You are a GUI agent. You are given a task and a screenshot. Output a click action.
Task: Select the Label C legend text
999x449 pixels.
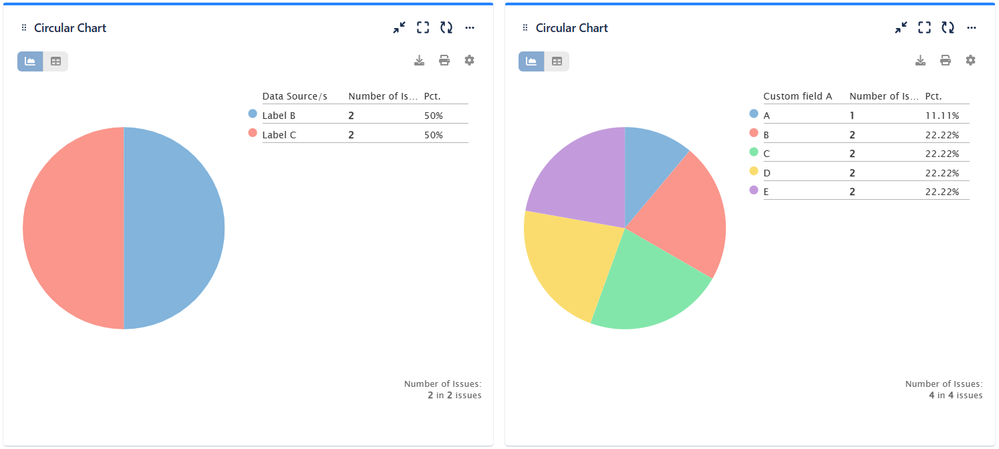pos(279,135)
